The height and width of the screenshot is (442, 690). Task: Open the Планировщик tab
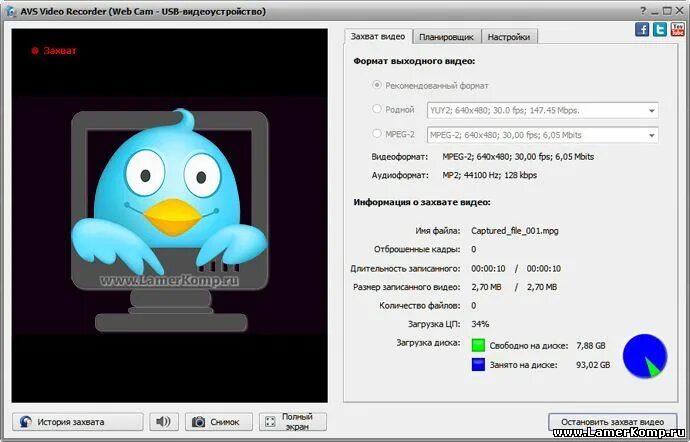446,37
